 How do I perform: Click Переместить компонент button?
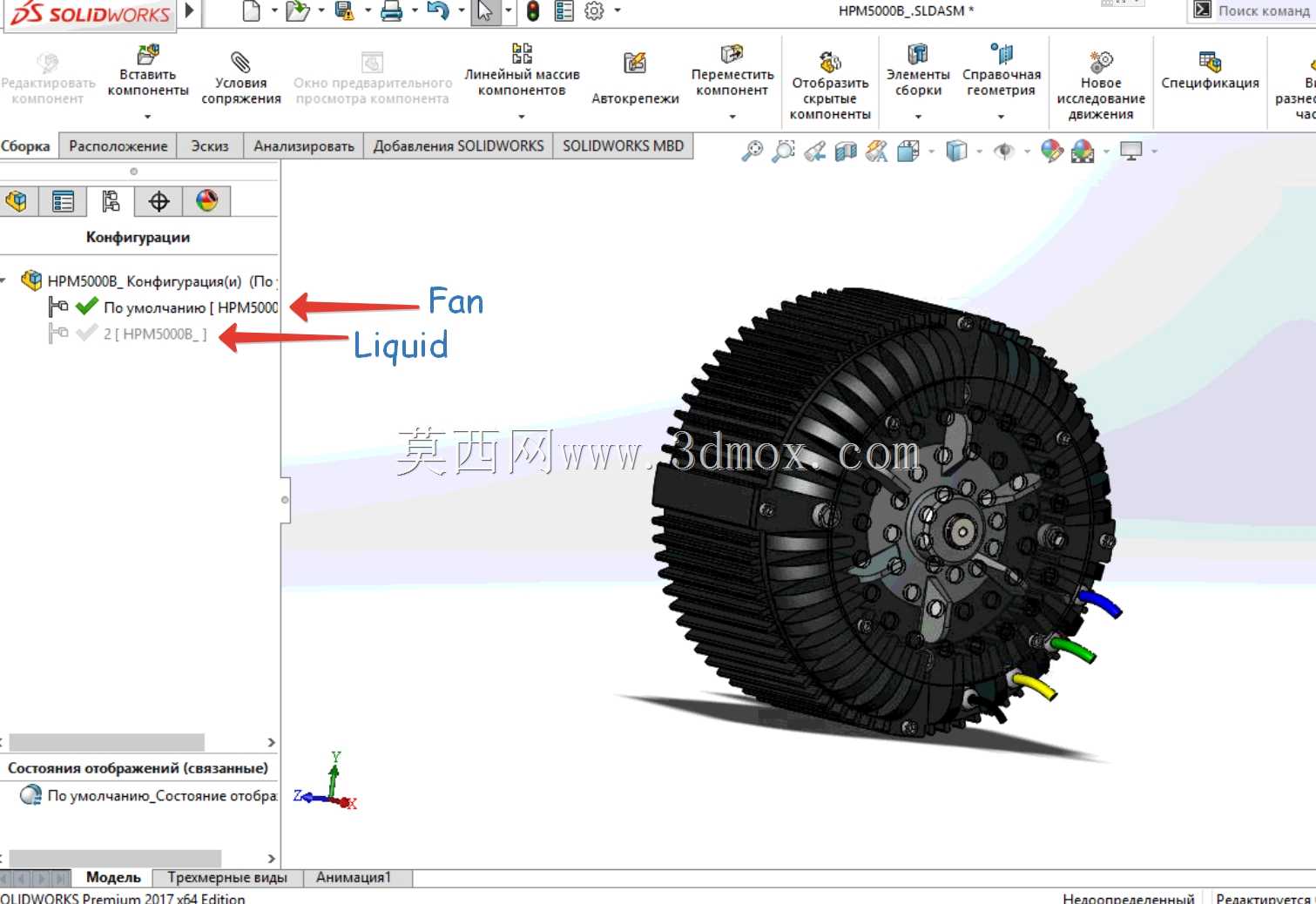tap(732, 71)
